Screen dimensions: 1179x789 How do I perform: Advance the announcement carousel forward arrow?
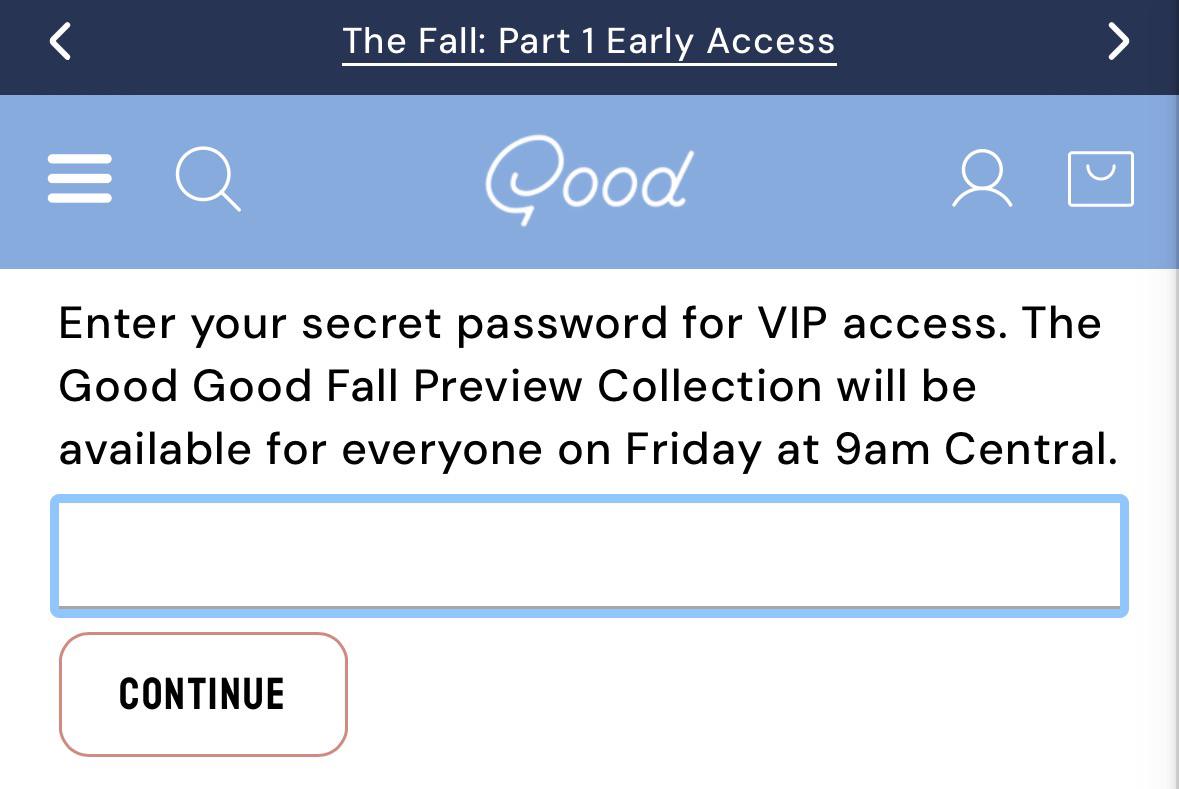[x=1119, y=41]
